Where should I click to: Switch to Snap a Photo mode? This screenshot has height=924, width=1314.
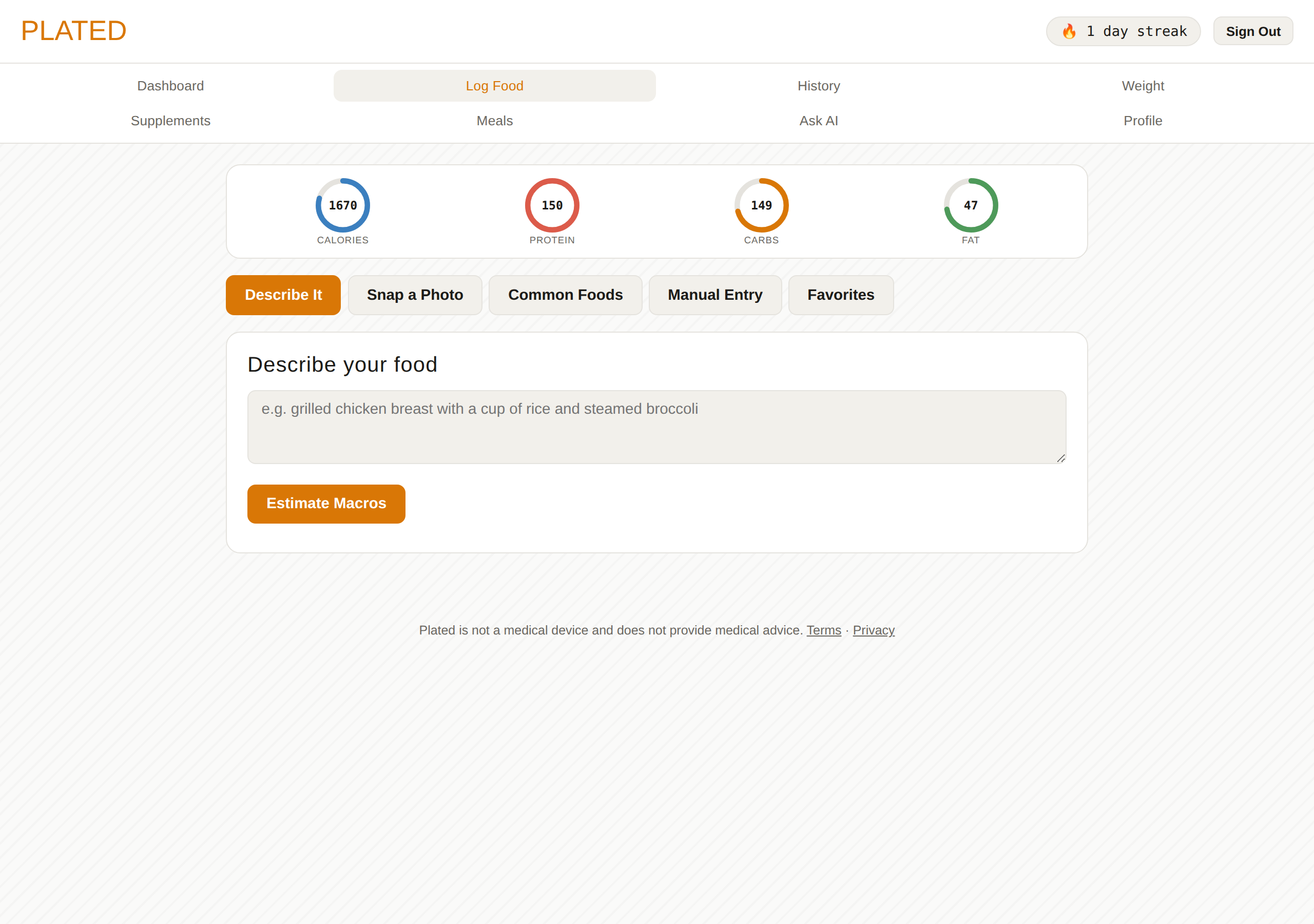pyautogui.click(x=415, y=295)
